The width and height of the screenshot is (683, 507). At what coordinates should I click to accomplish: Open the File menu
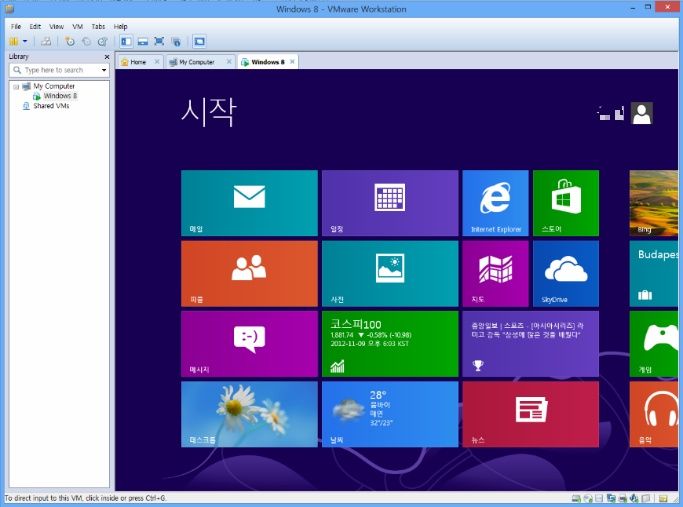(16, 26)
